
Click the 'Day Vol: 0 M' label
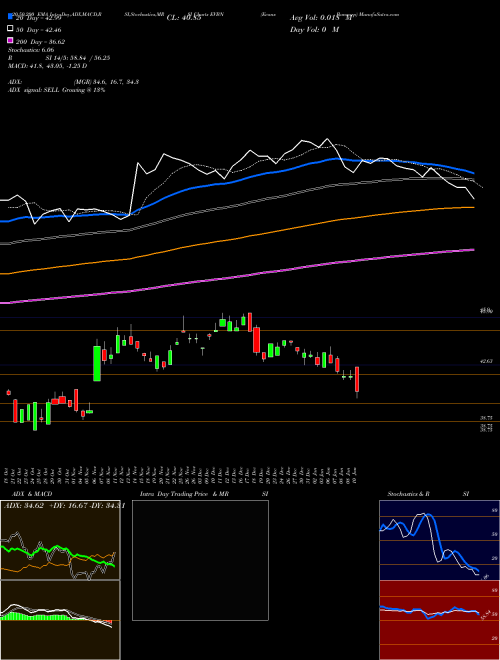tap(314, 29)
